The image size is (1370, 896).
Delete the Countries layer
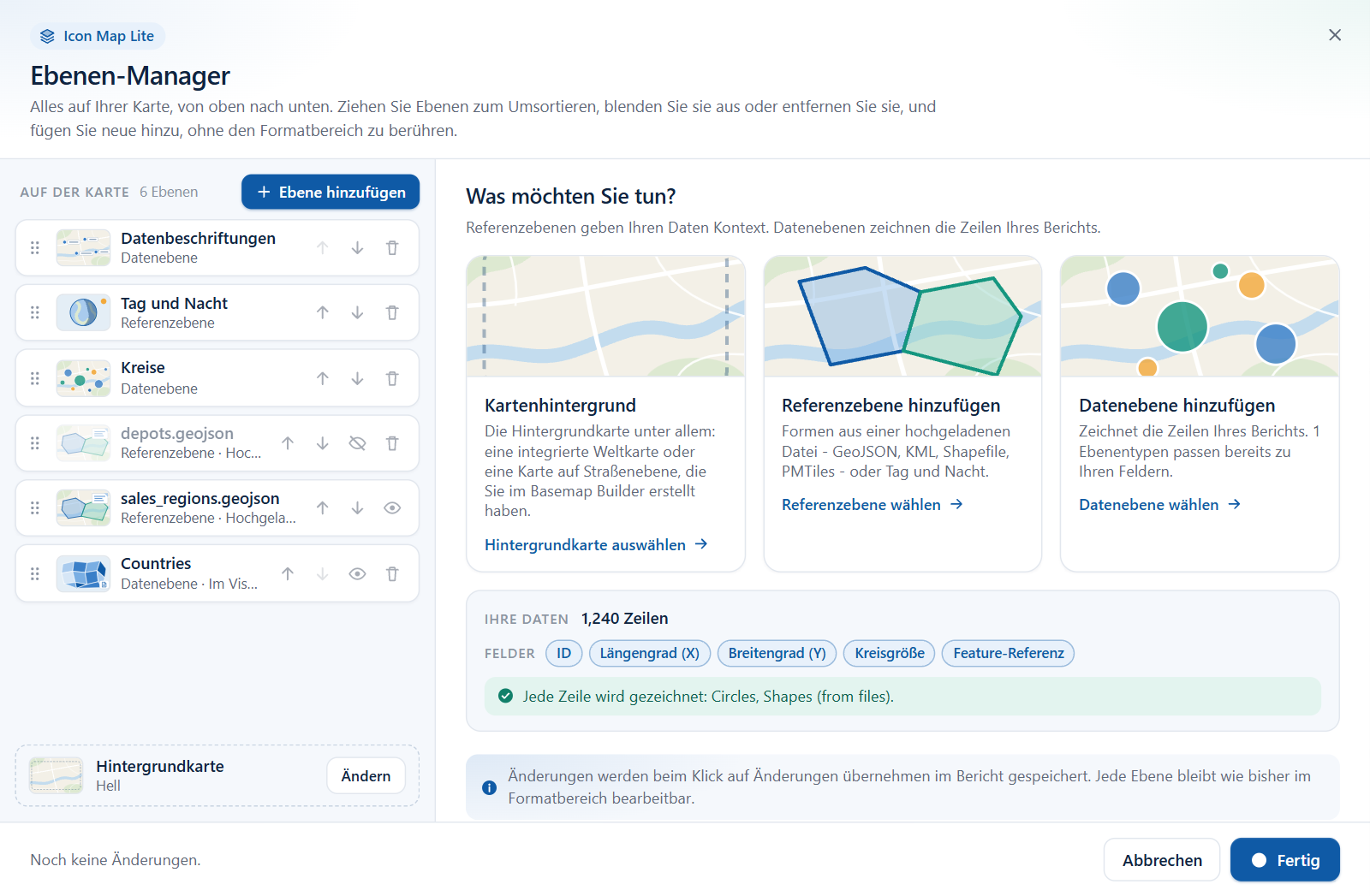[392, 574]
